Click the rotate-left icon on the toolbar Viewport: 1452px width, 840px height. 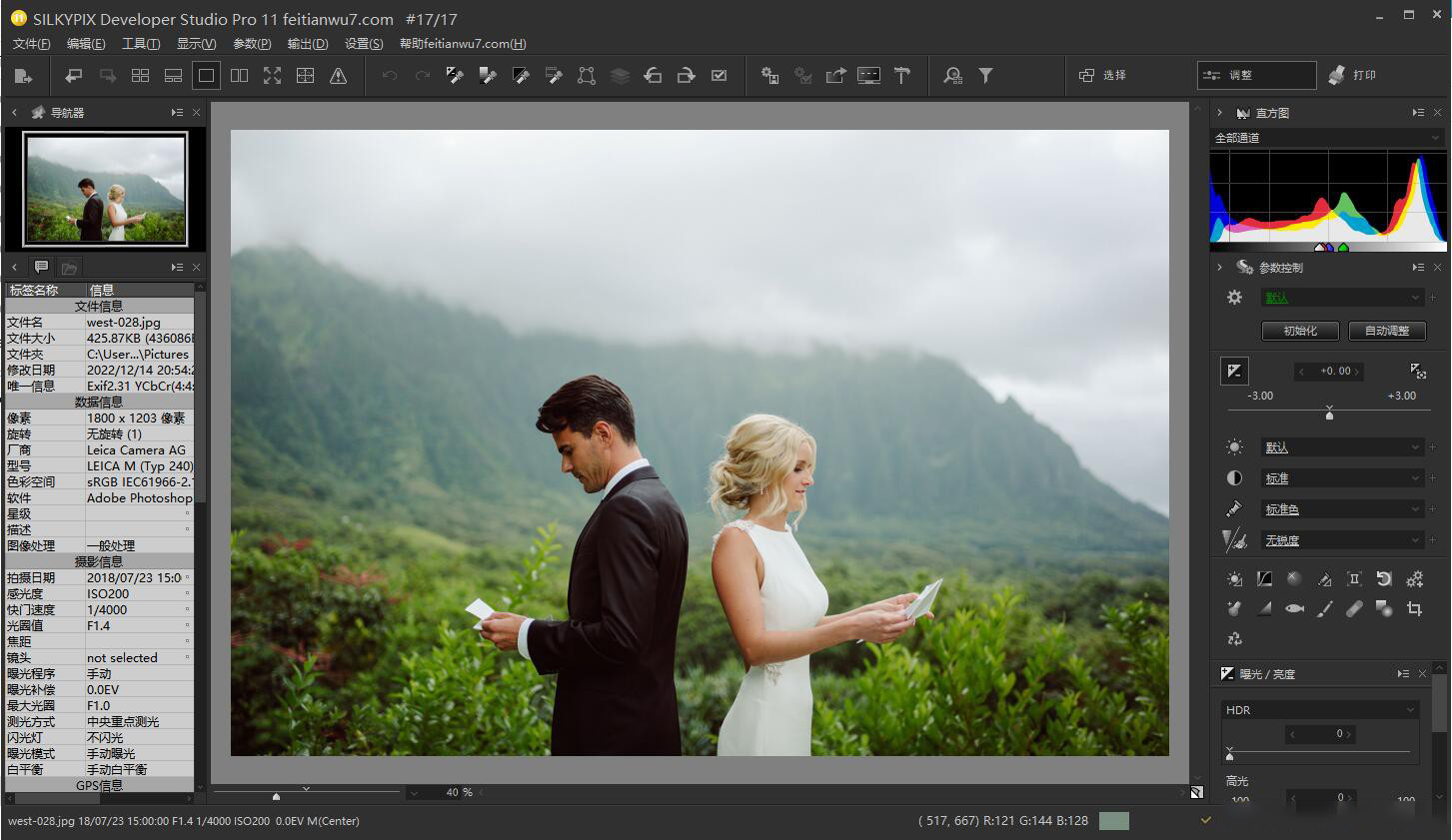click(653, 75)
